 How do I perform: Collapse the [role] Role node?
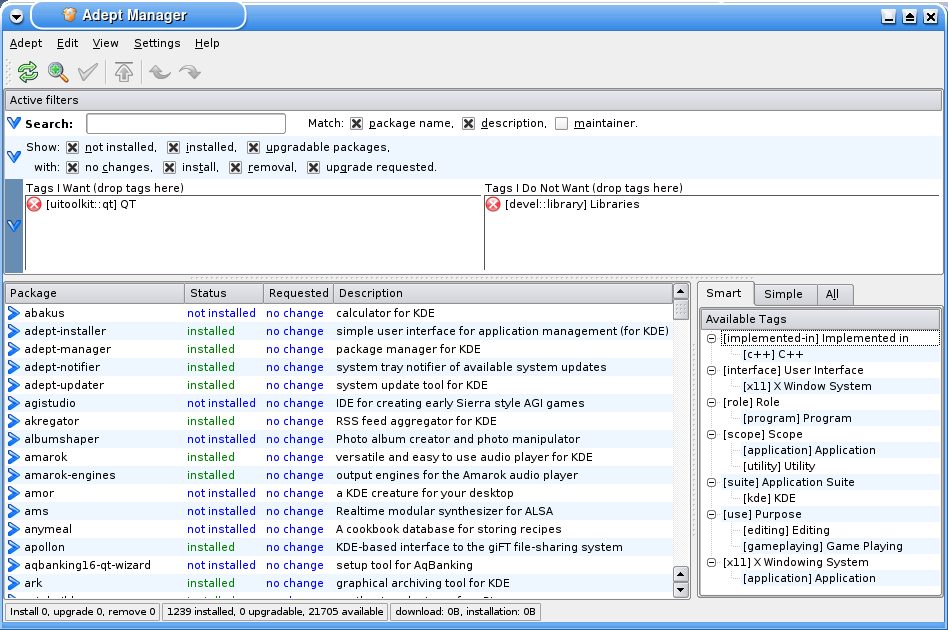click(x=712, y=403)
